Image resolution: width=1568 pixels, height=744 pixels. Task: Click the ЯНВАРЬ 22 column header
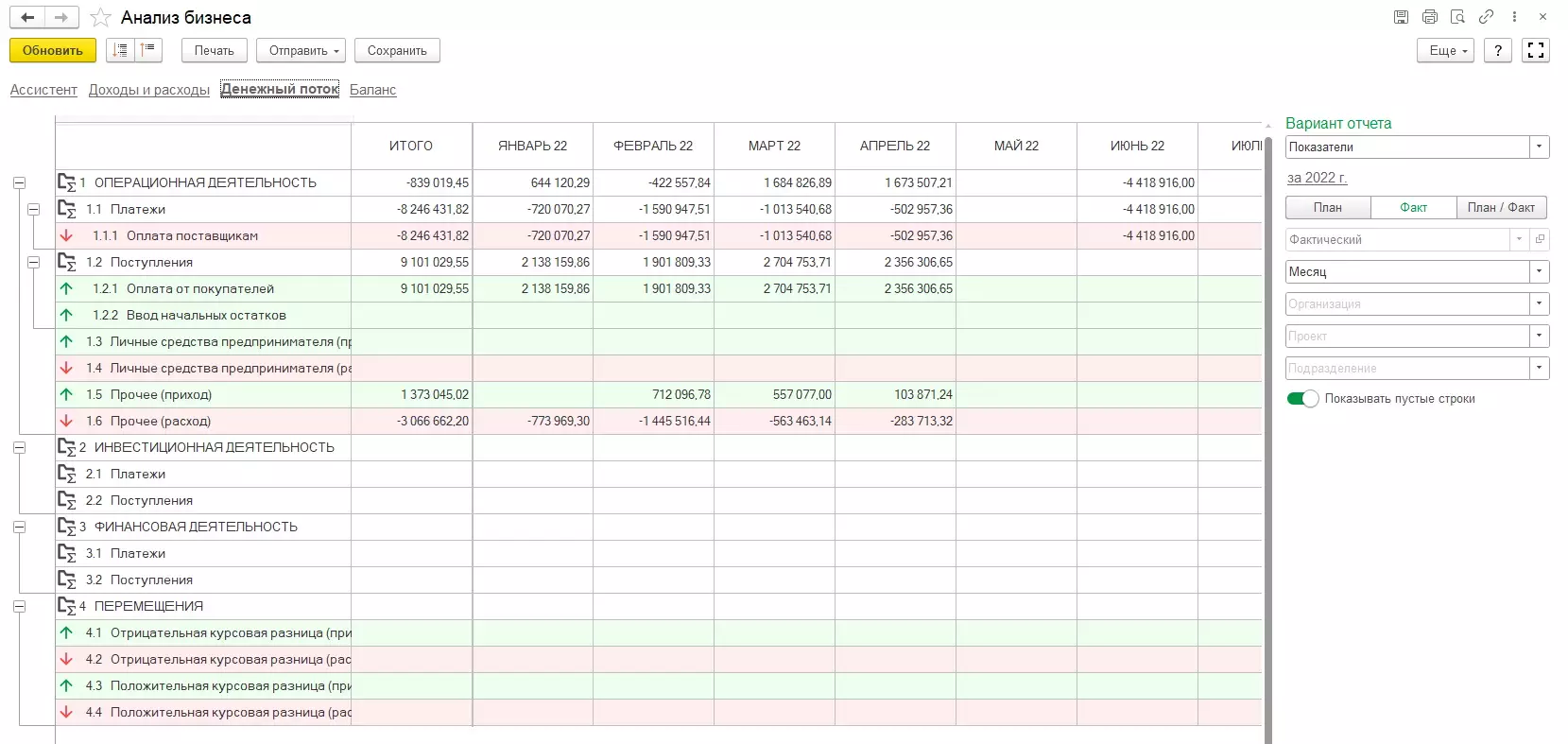533,146
